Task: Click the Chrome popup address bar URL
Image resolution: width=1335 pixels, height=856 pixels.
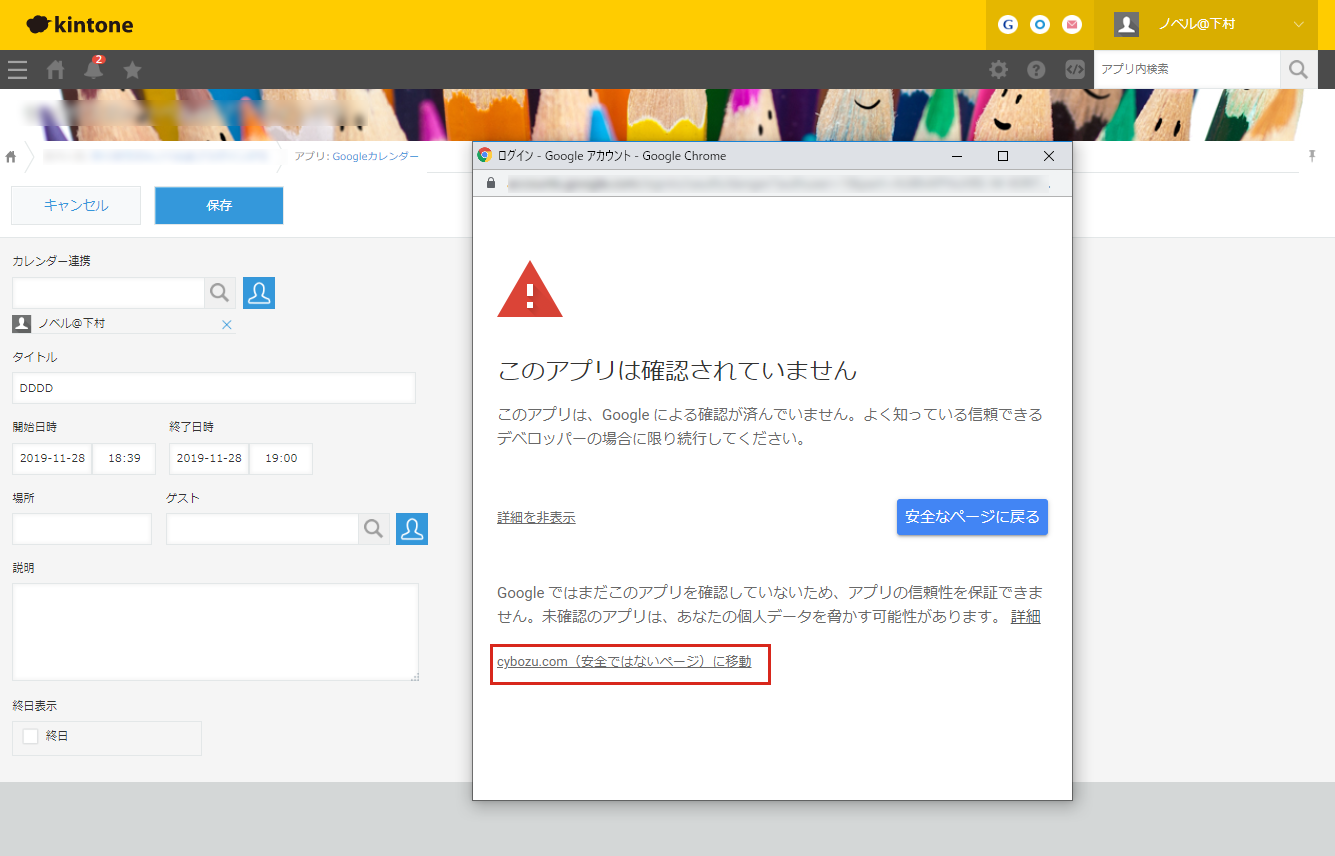Action: (778, 184)
